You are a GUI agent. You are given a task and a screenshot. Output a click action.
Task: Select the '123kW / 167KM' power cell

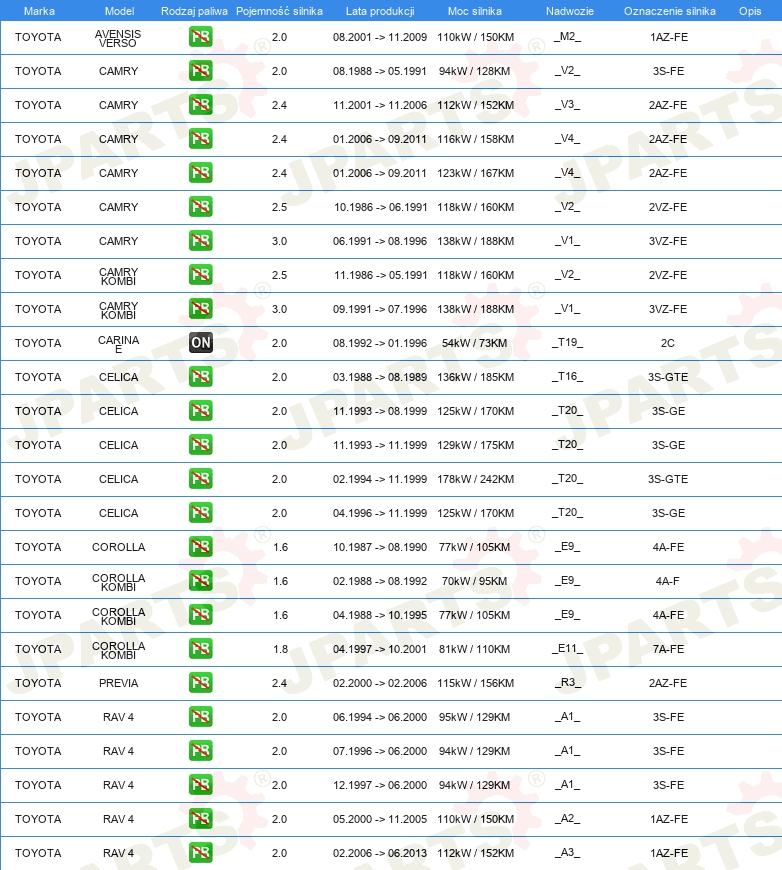[476, 173]
